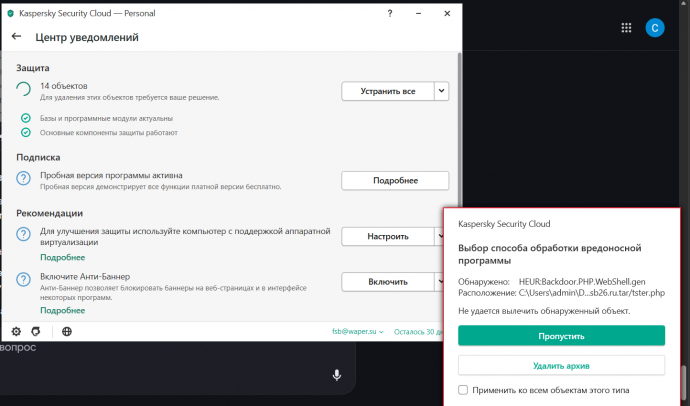Open 'Подробнее' link under Anti-Banner description

(62, 310)
